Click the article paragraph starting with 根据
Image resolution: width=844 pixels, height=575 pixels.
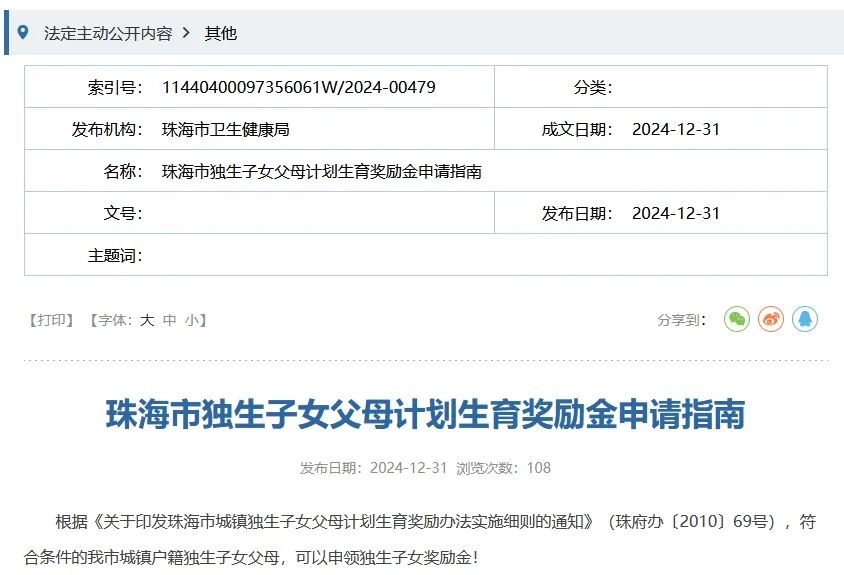[x=420, y=539]
